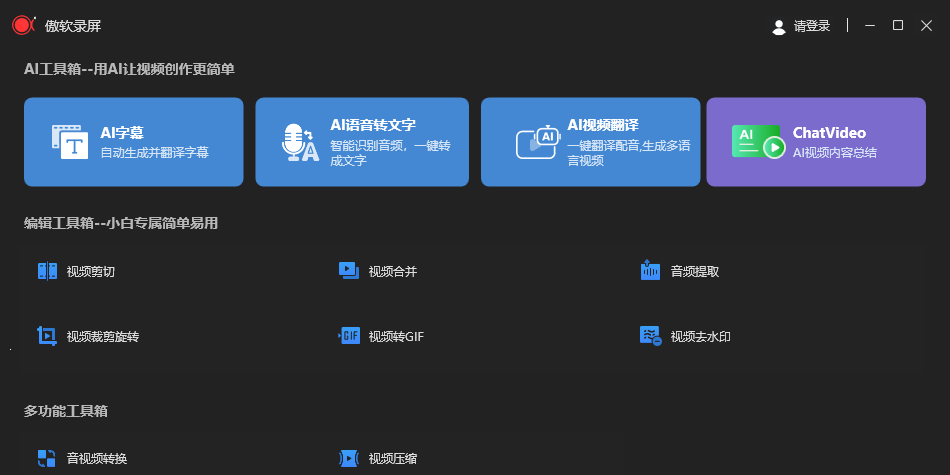Click the green ChatVideo play icon
Image resolution: width=950 pixels, height=475 pixels.
(x=759, y=142)
